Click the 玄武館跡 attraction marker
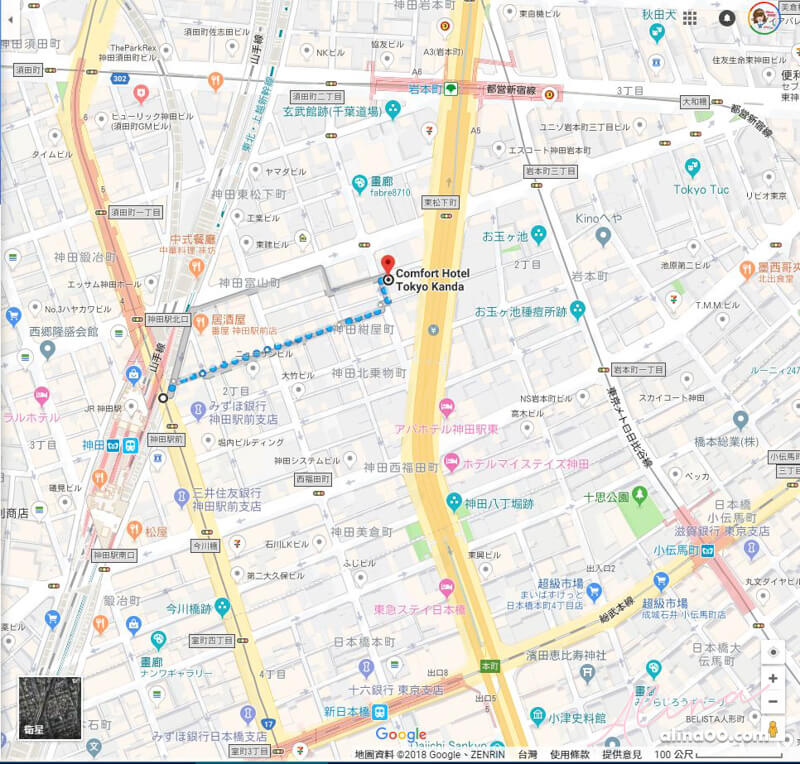 click(392, 109)
